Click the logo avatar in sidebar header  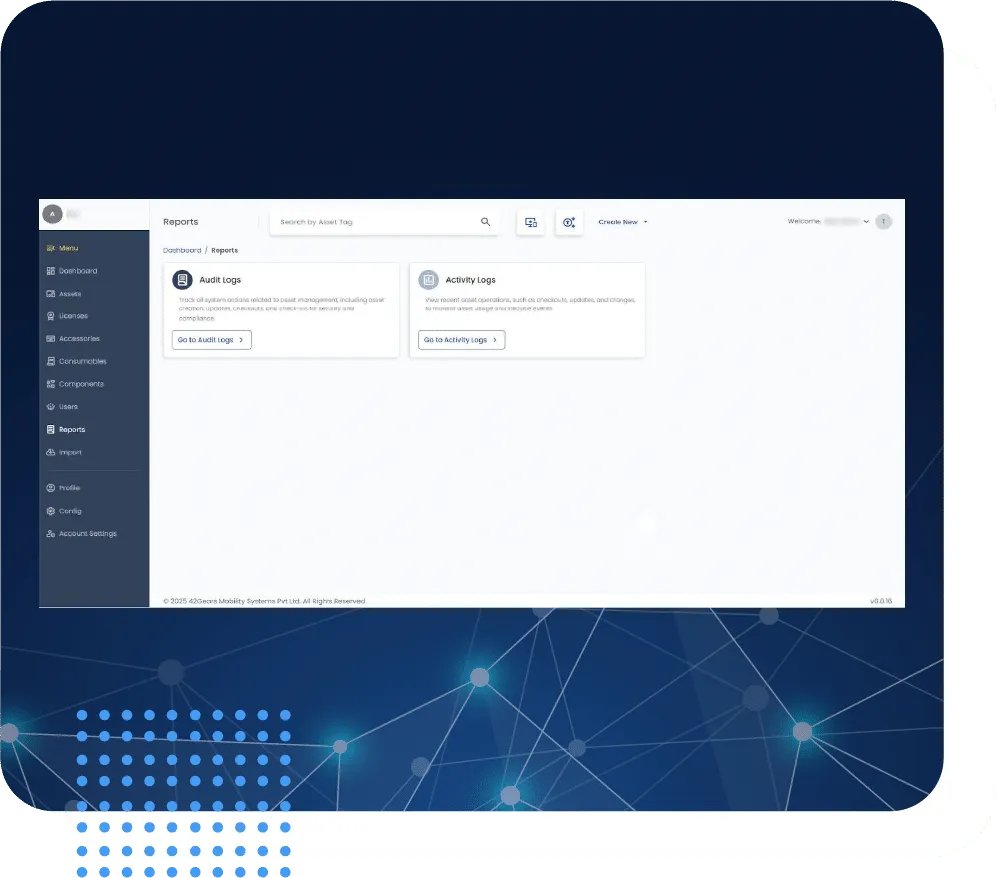click(x=52, y=214)
